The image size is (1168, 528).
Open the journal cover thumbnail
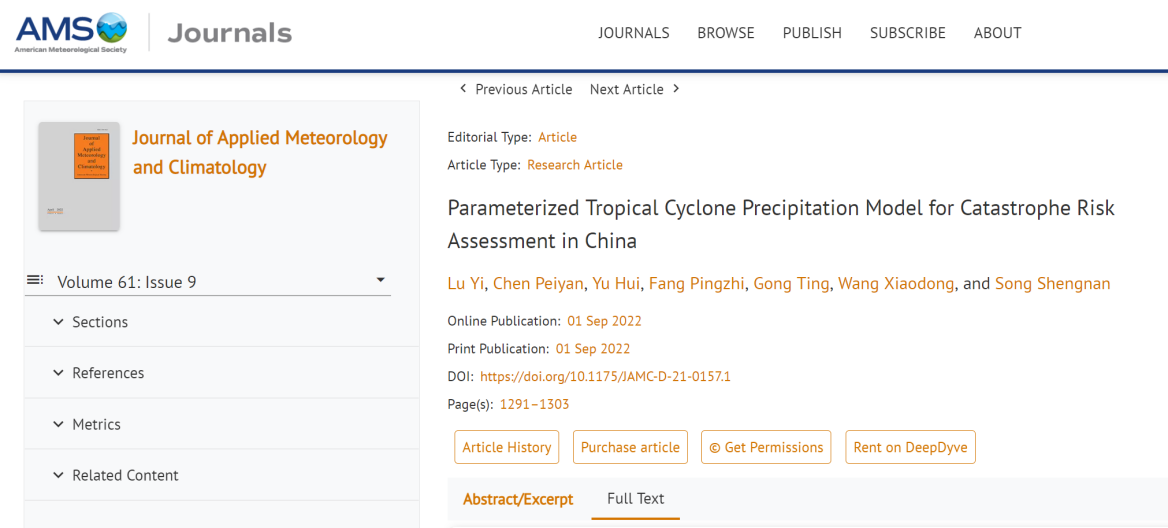click(79, 176)
